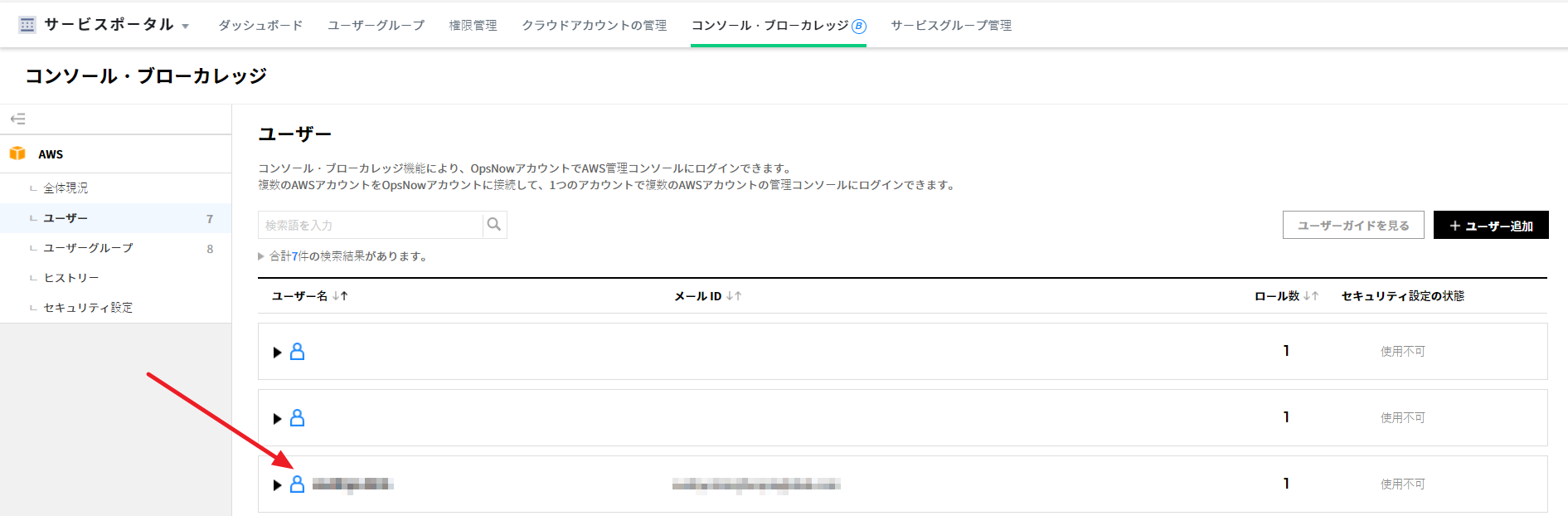Focus the 検索語を入力 search field
Screen dimensions: 1568x516
371,226
